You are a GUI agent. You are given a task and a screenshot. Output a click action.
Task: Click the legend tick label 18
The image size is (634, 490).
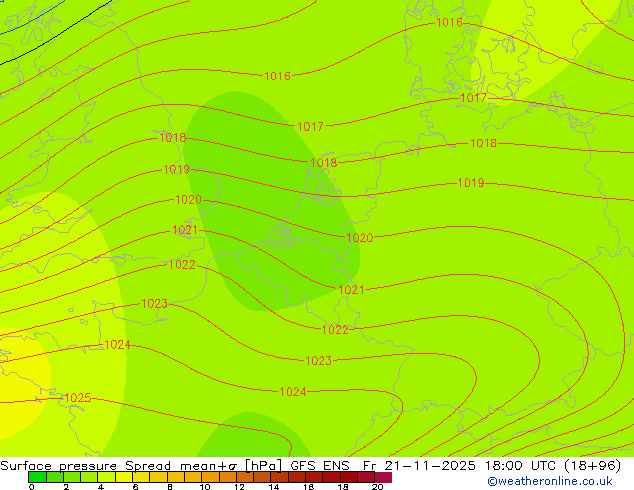coord(343,487)
